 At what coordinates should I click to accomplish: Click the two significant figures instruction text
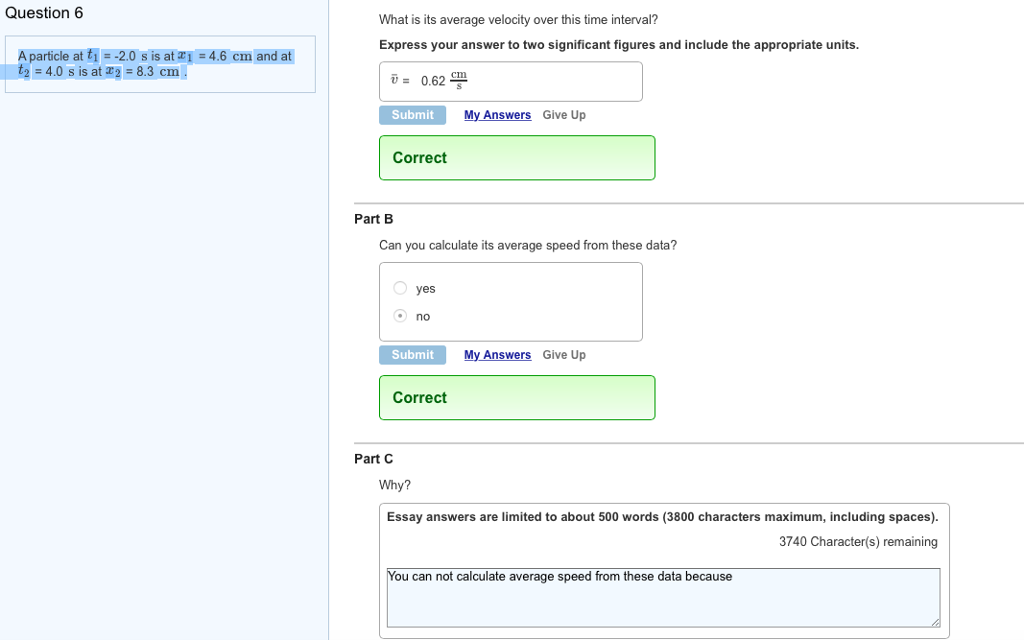pyautogui.click(x=618, y=45)
